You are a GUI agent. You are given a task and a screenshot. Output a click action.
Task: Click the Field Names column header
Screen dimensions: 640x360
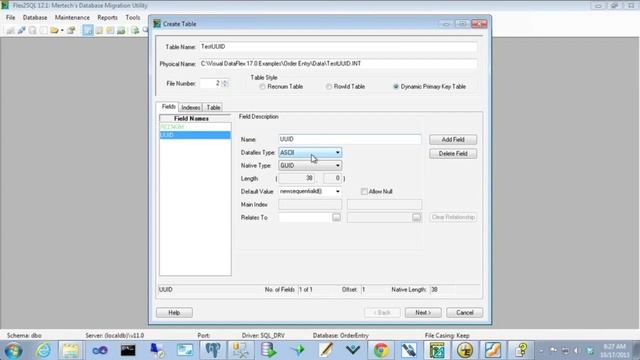coord(195,118)
